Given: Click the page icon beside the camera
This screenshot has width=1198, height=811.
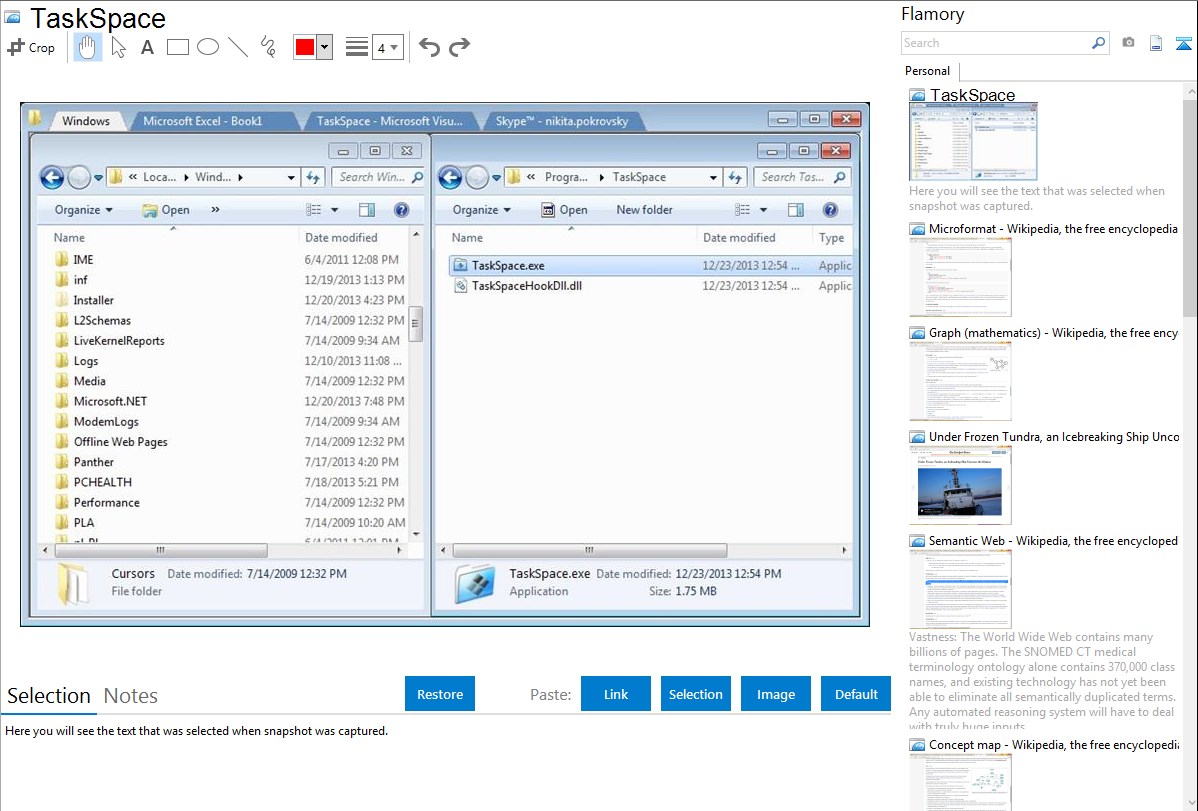Looking at the screenshot, I should pyautogui.click(x=1156, y=43).
